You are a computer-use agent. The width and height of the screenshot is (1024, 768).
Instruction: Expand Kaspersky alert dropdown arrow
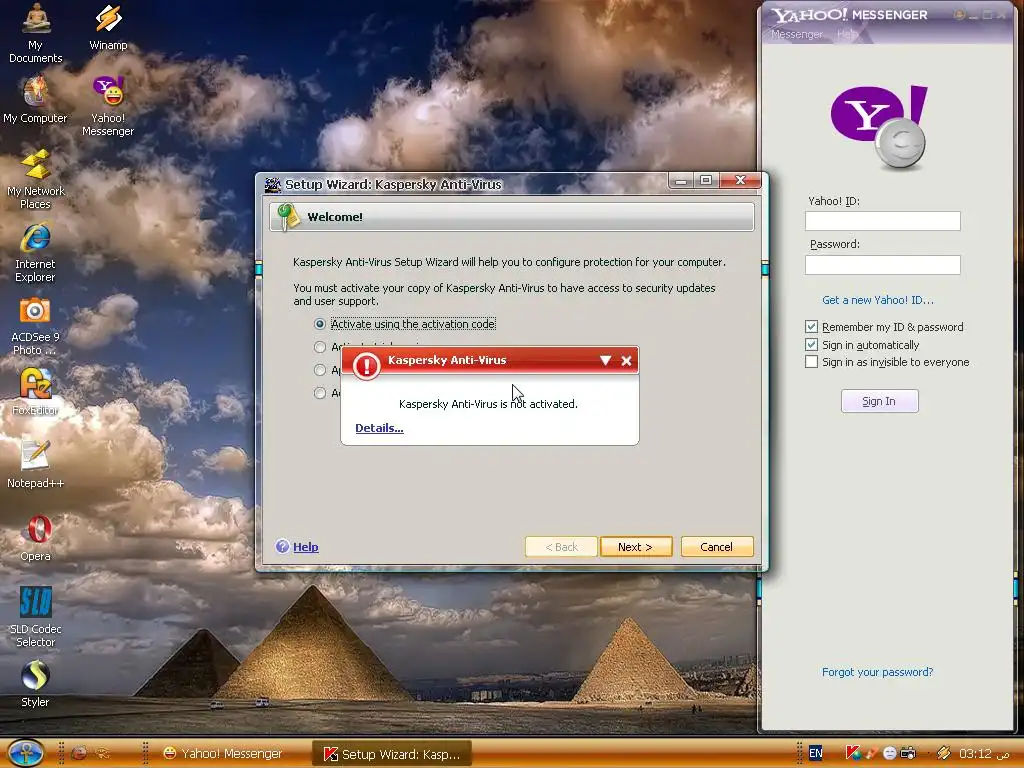[605, 360]
